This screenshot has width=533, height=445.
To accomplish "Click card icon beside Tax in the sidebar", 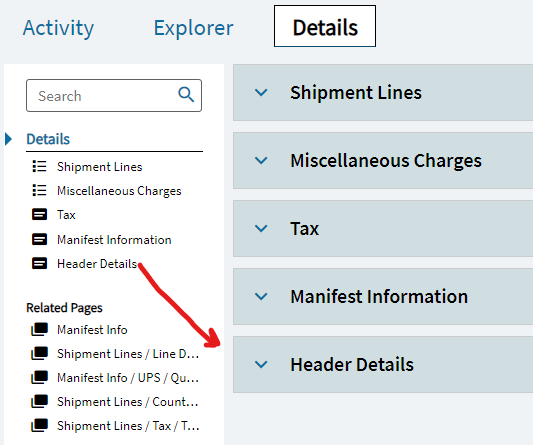I will 39,215.
